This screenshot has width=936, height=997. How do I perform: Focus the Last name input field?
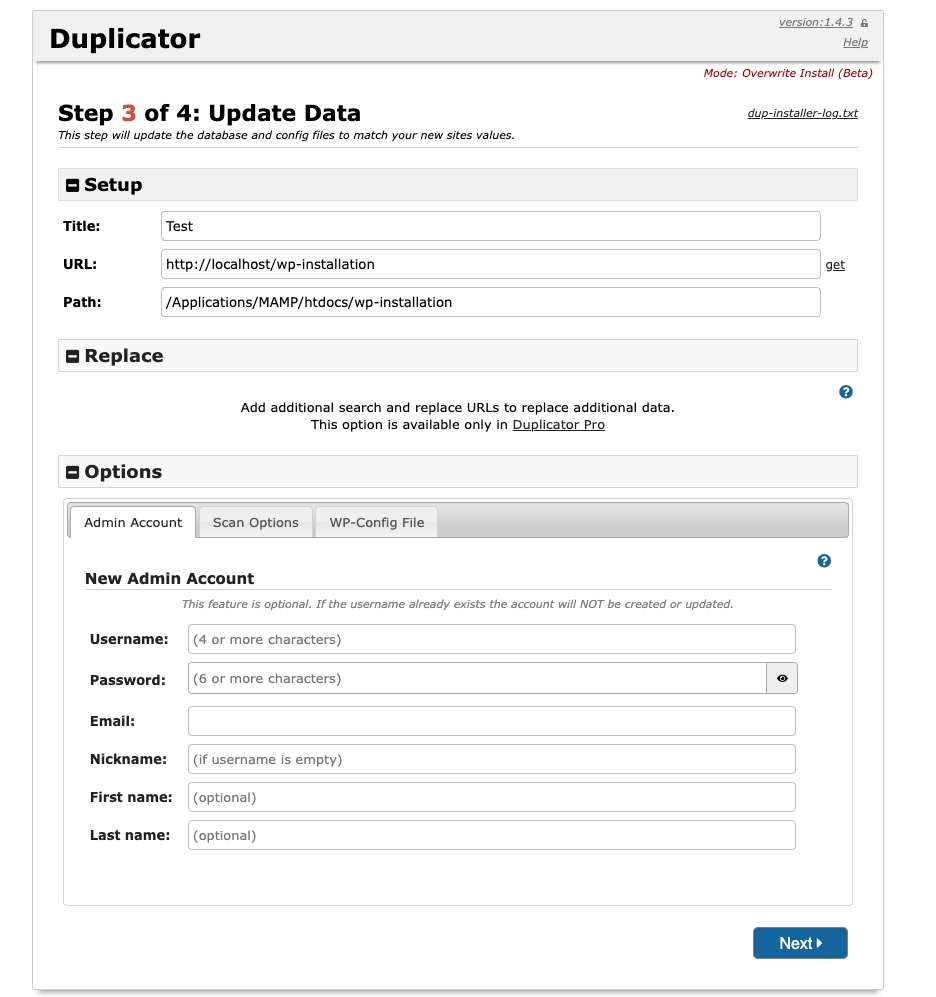click(x=492, y=835)
